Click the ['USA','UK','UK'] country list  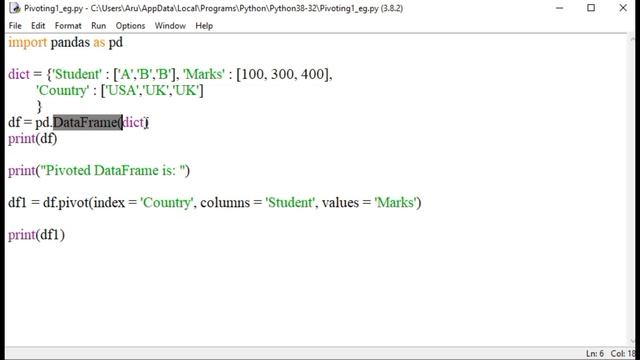pos(152,91)
